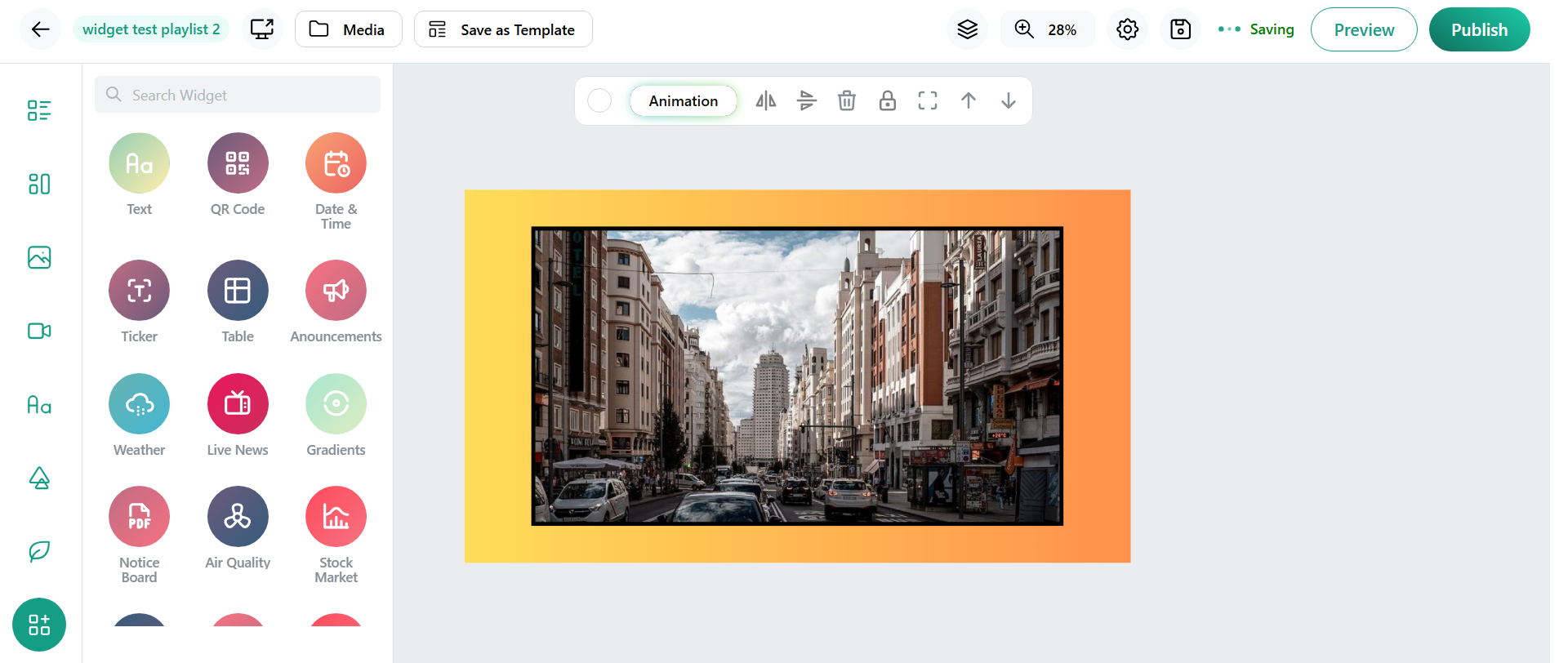Open the leaf sidebar icon
Viewport: 1568px width, 663px height.
click(x=39, y=551)
